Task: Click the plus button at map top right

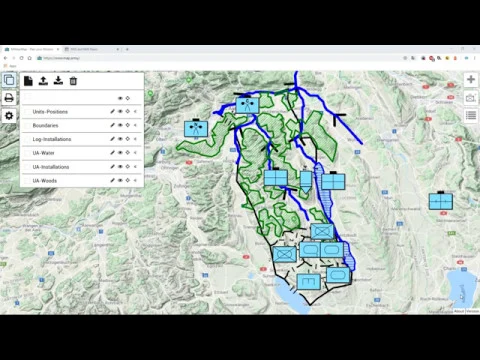Action: click(x=471, y=79)
